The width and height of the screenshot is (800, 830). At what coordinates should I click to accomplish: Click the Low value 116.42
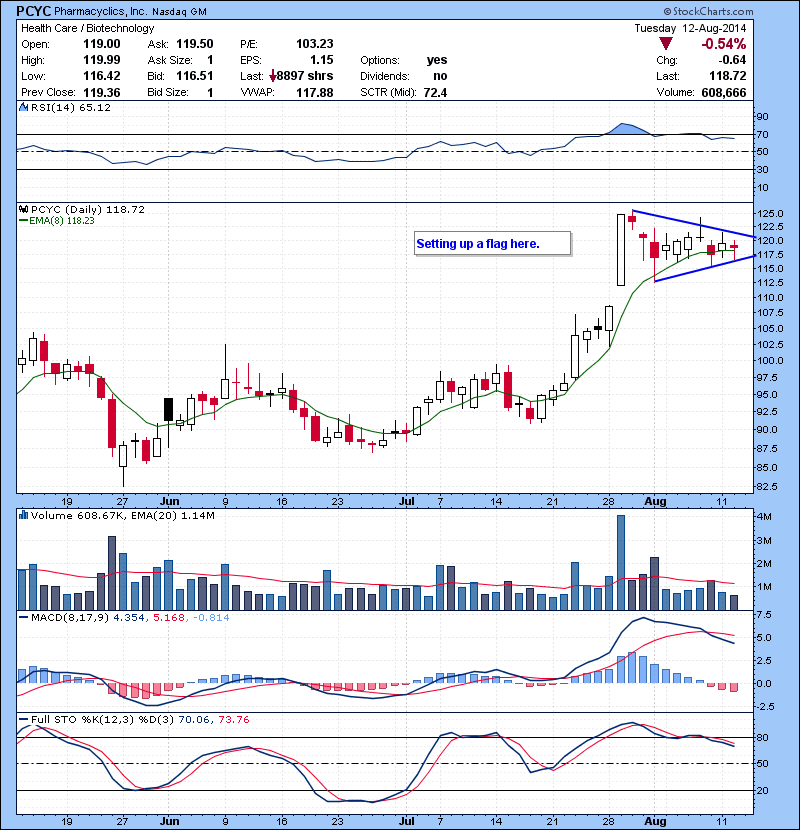pos(102,76)
